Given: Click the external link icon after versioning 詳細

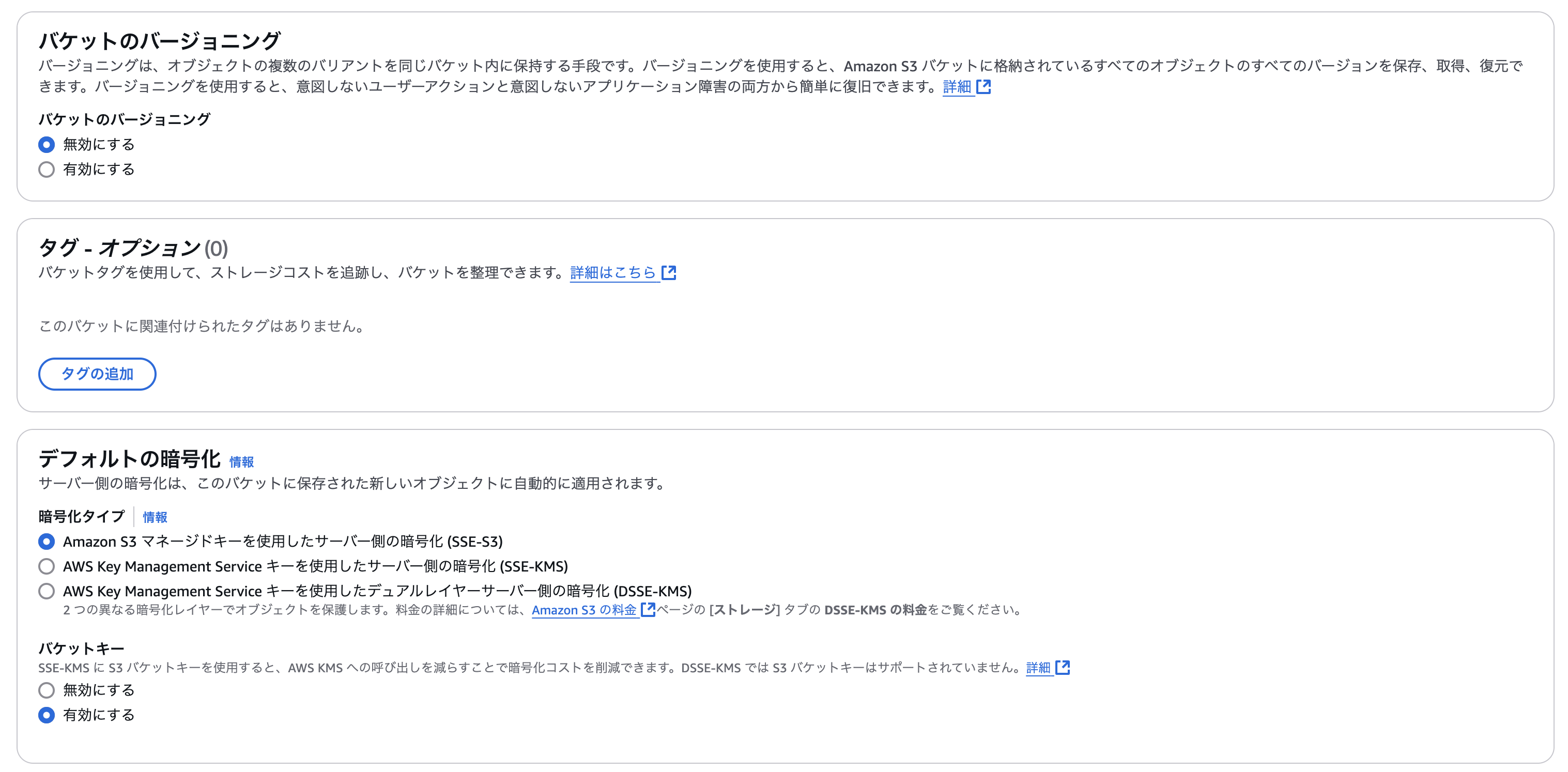Looking at the screenshot, I should (x=984, y=87).
